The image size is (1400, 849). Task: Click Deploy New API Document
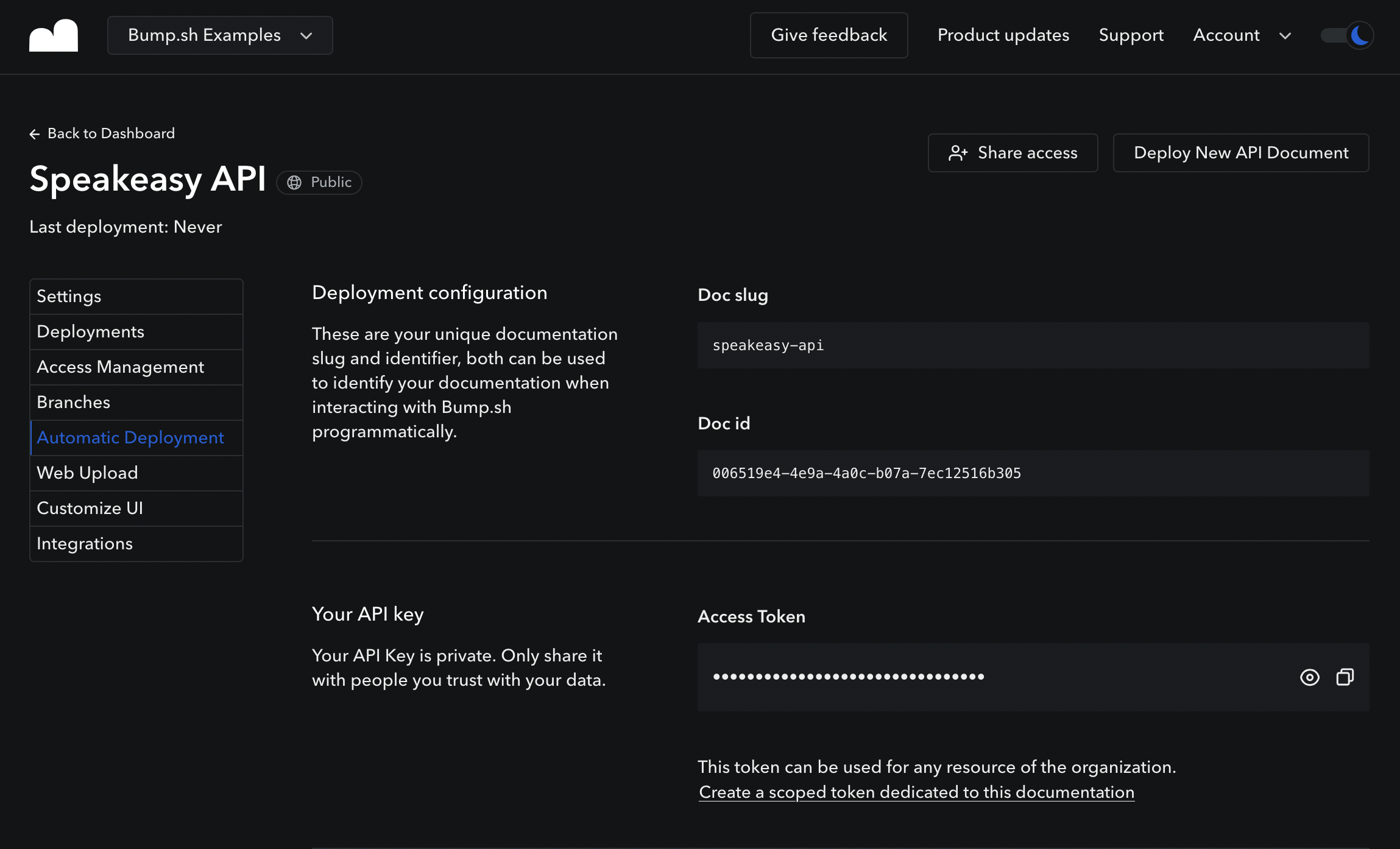point(1240,152)
